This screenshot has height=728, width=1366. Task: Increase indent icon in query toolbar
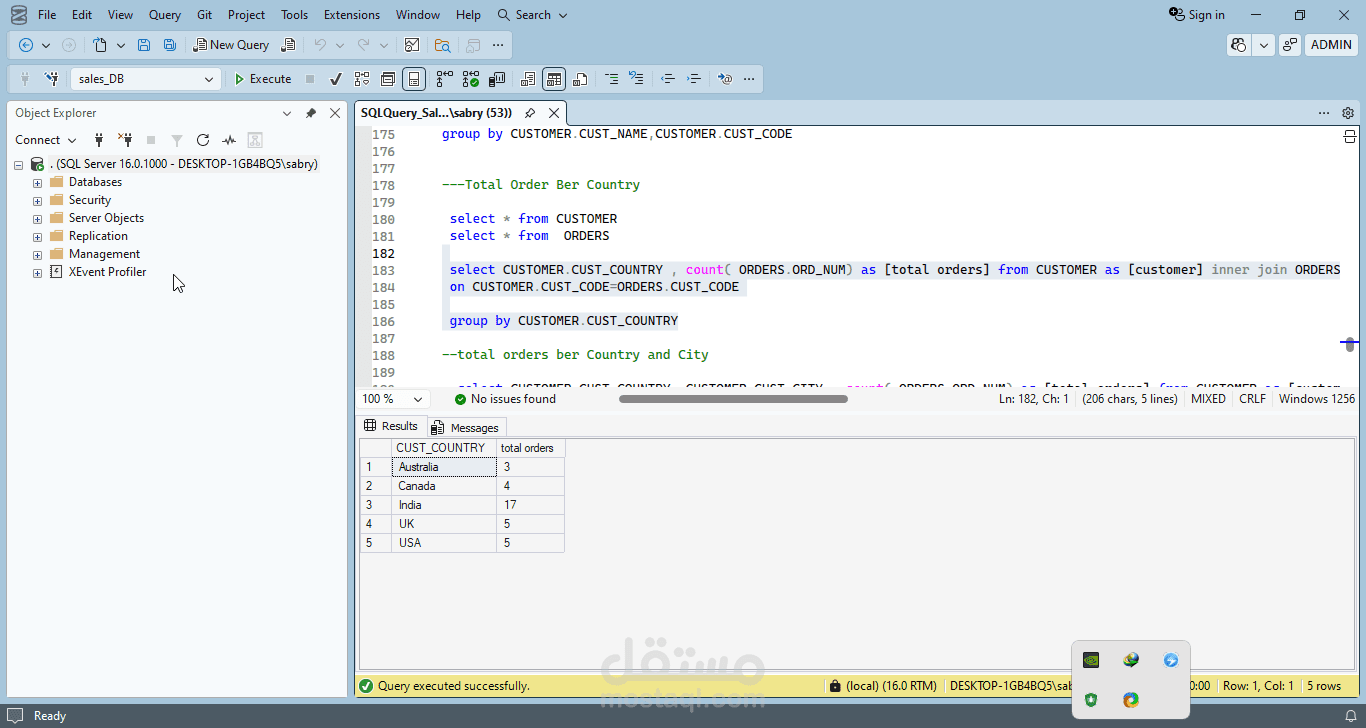pyautogui.click(x=694, y=79)
